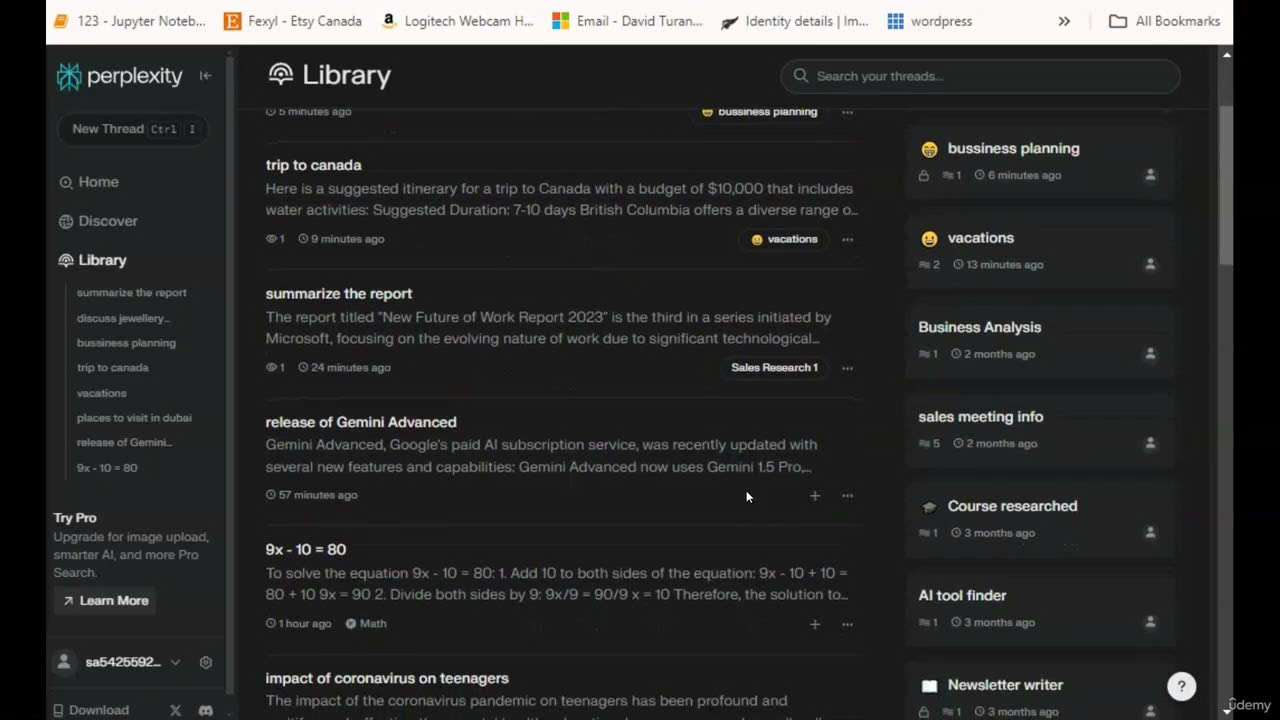
Task: Add release of Gemini Advanced thread to collection
Action: [x=815, y=496]
